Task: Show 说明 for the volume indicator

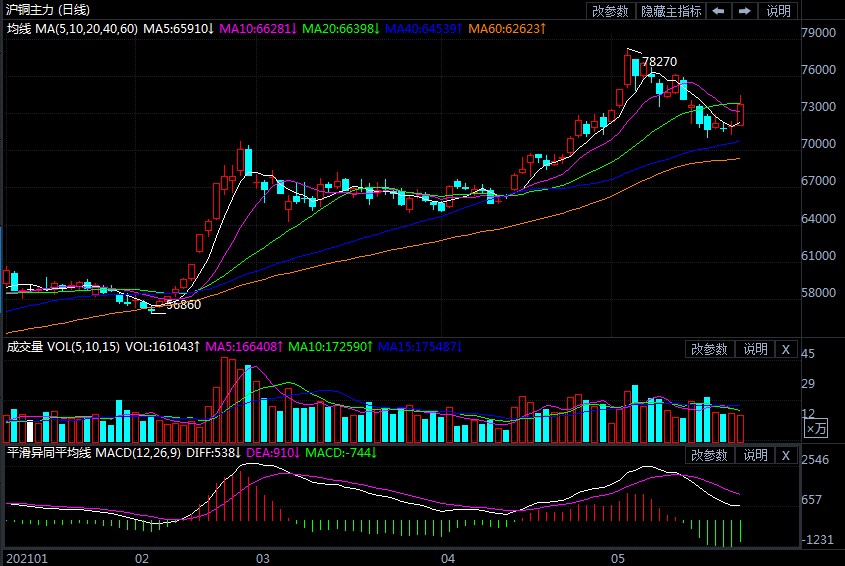Action: click(753, 349)
